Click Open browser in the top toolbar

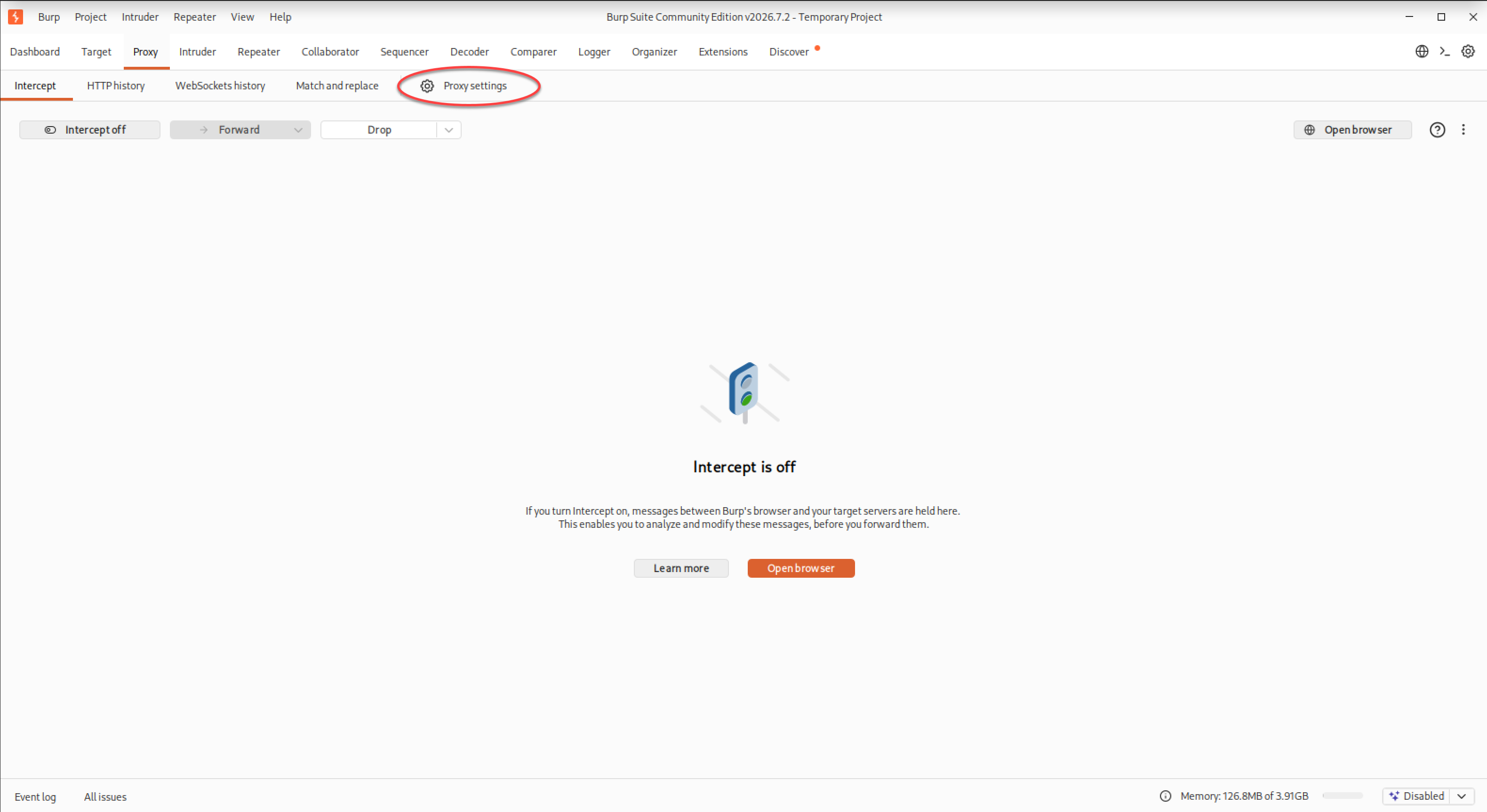pyautogui.click(x=1352, y=130)
